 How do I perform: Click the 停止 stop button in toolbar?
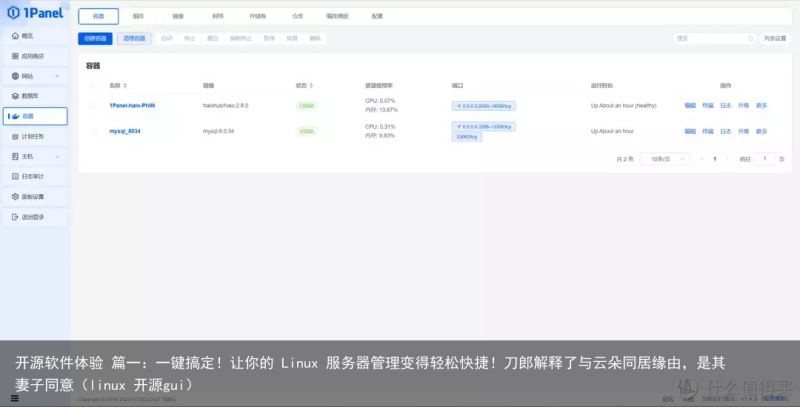click(189, 38)
